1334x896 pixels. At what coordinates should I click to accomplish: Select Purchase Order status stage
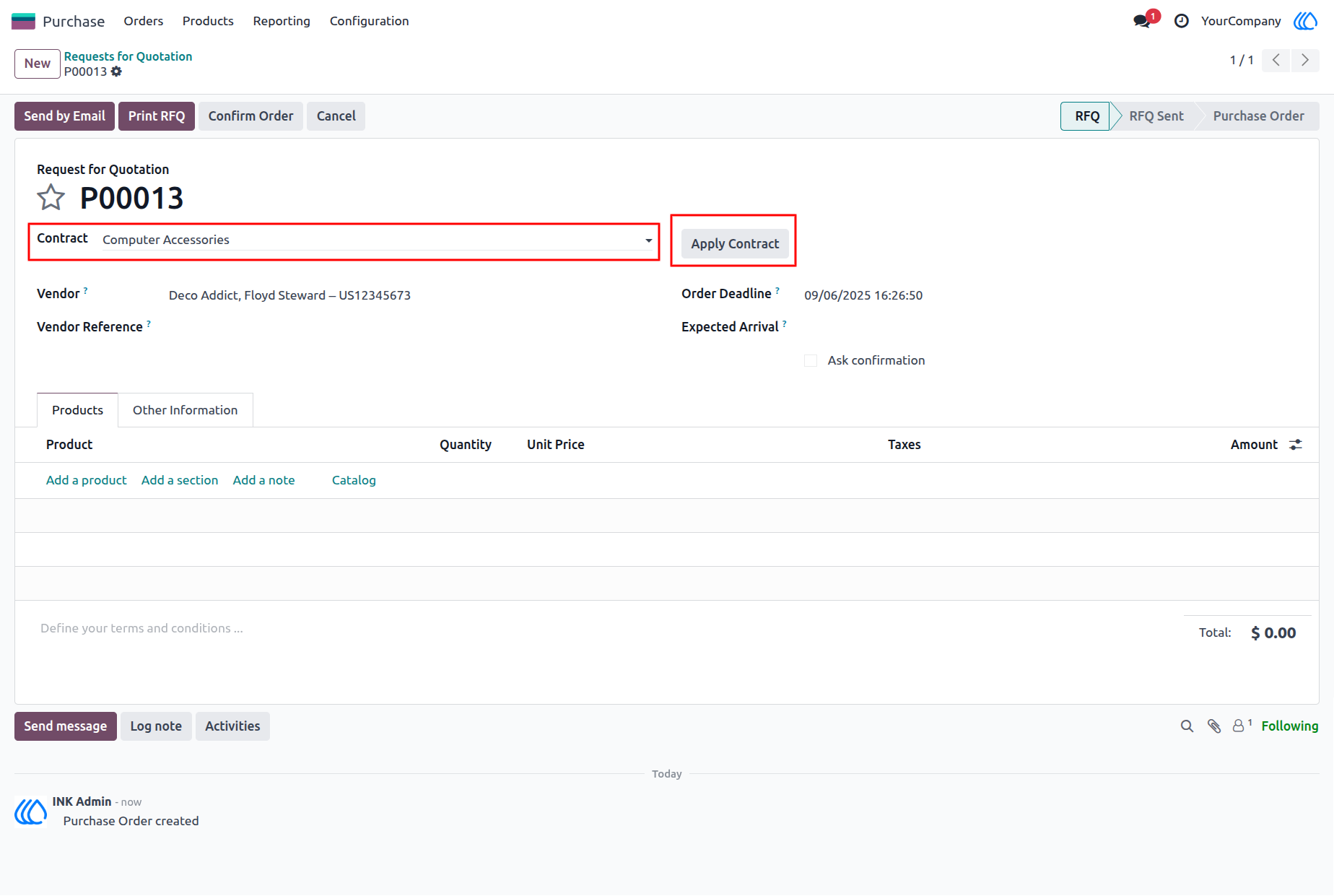point(1258,116)
